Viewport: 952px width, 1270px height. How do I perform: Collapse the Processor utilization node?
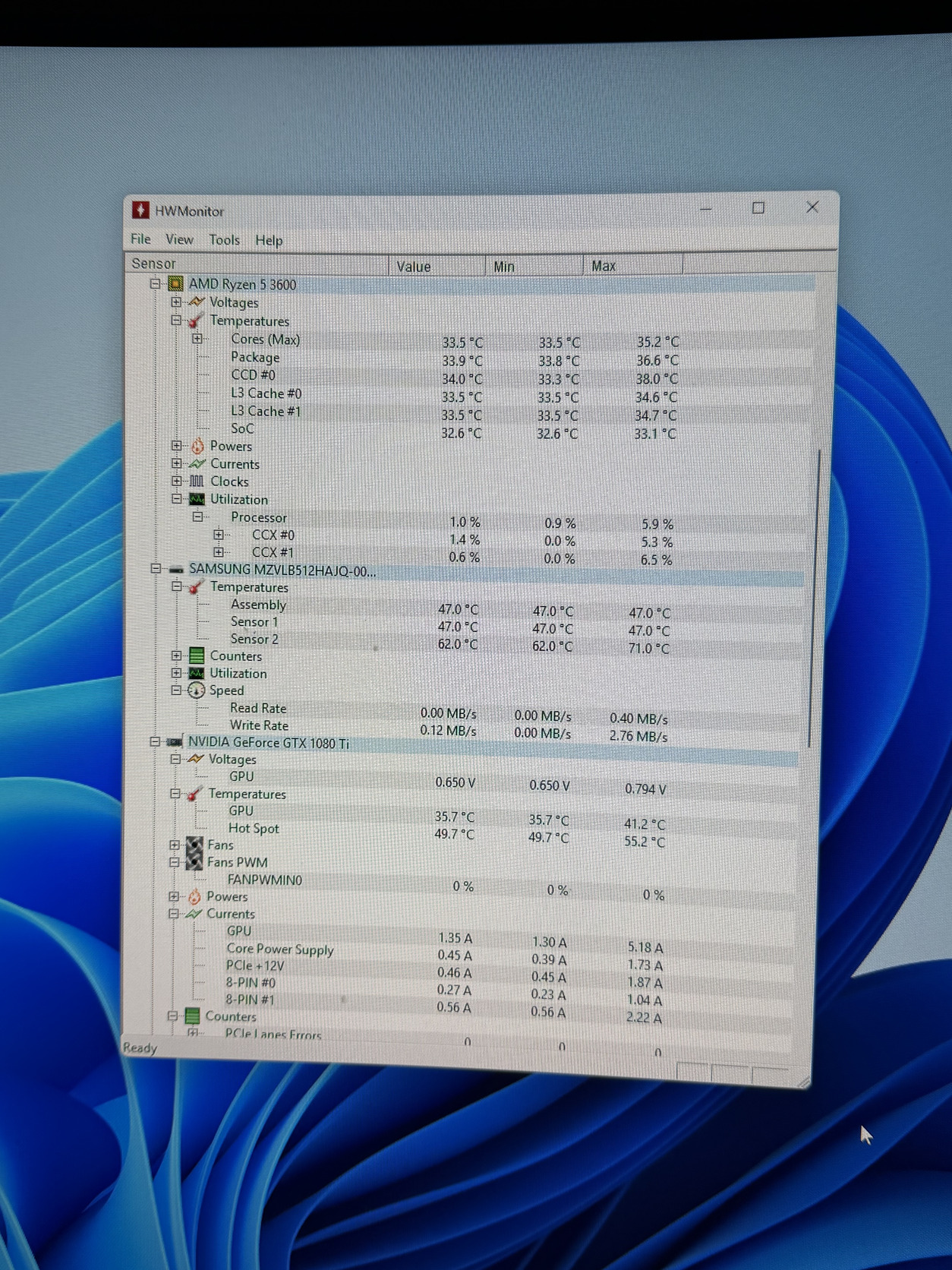197,517
